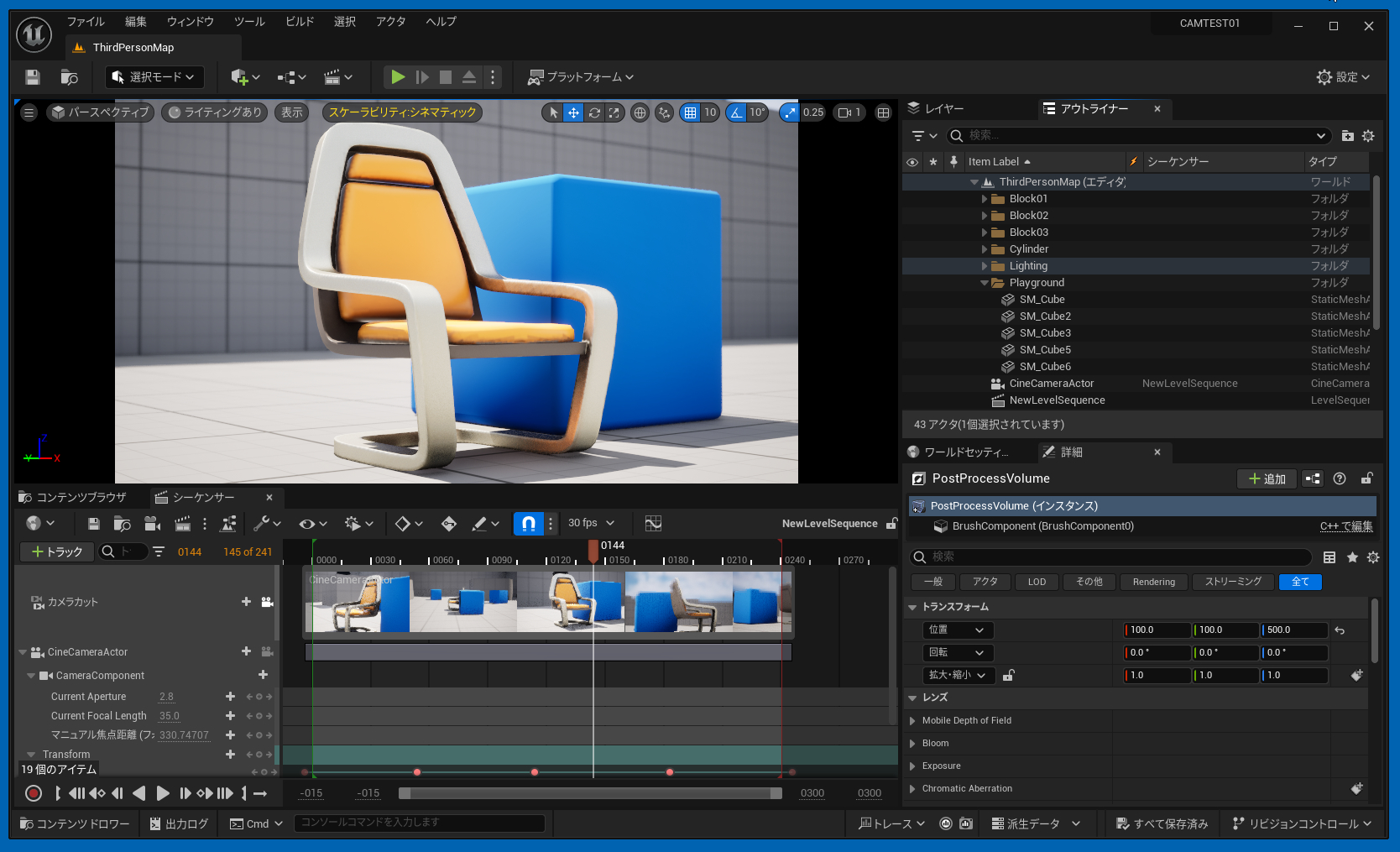Click the Rendering filter button in Details
The height and width of the screenshot is (852, 1400).
pos(1153,583)
